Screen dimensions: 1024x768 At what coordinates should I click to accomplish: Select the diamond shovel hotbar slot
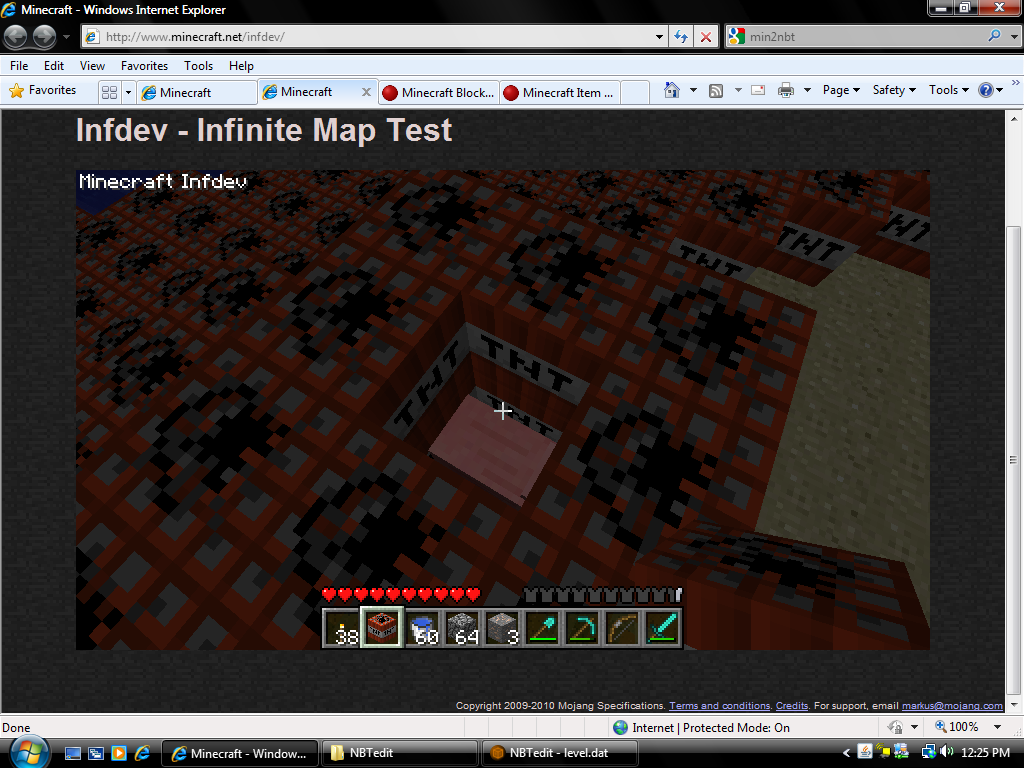[x=543, y=628]
